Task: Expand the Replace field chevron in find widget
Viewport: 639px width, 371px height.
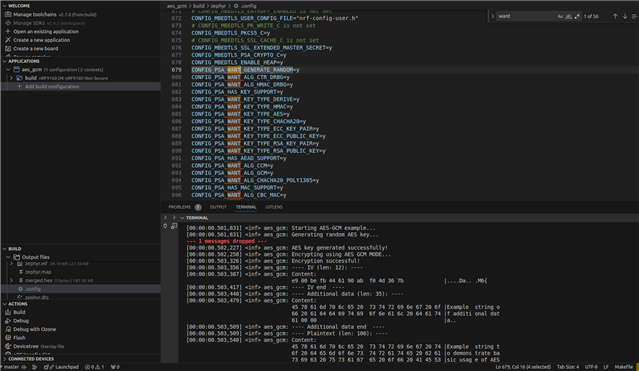Action: click(492, 16)
